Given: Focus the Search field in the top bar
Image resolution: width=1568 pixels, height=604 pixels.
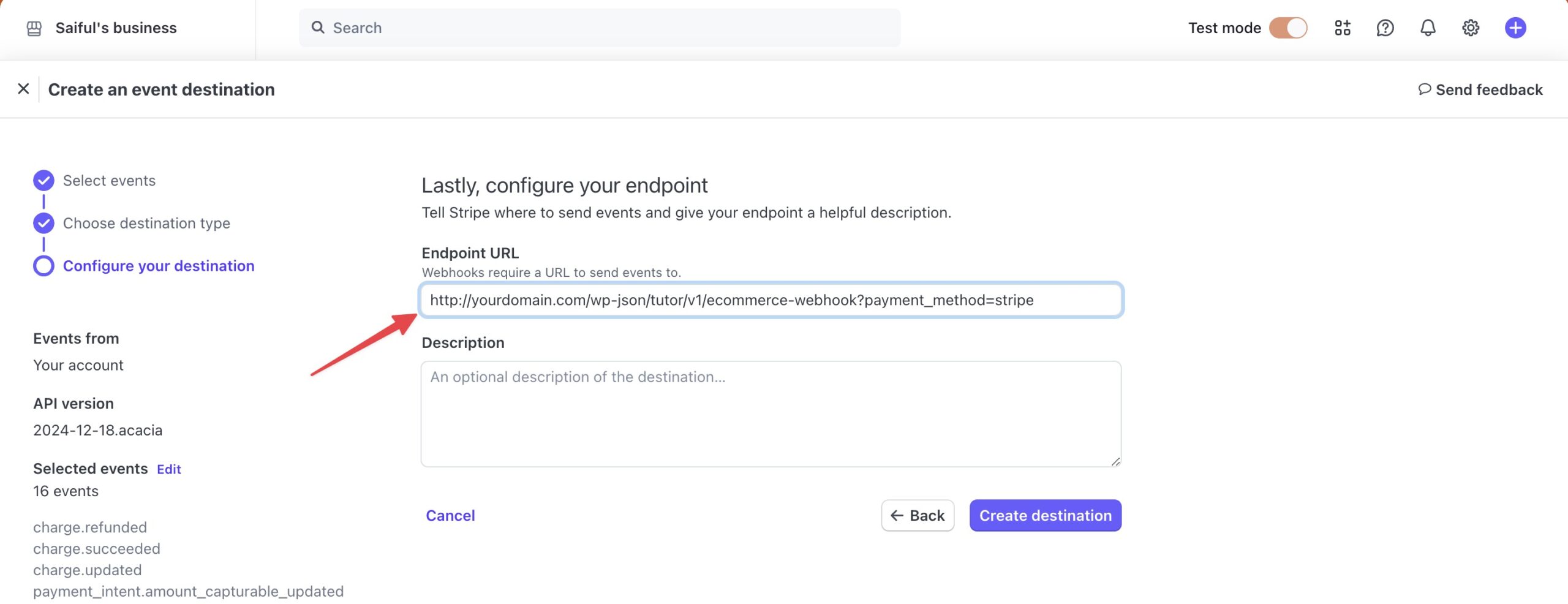Looking at the screenshot, I should [x=600, y=28].
